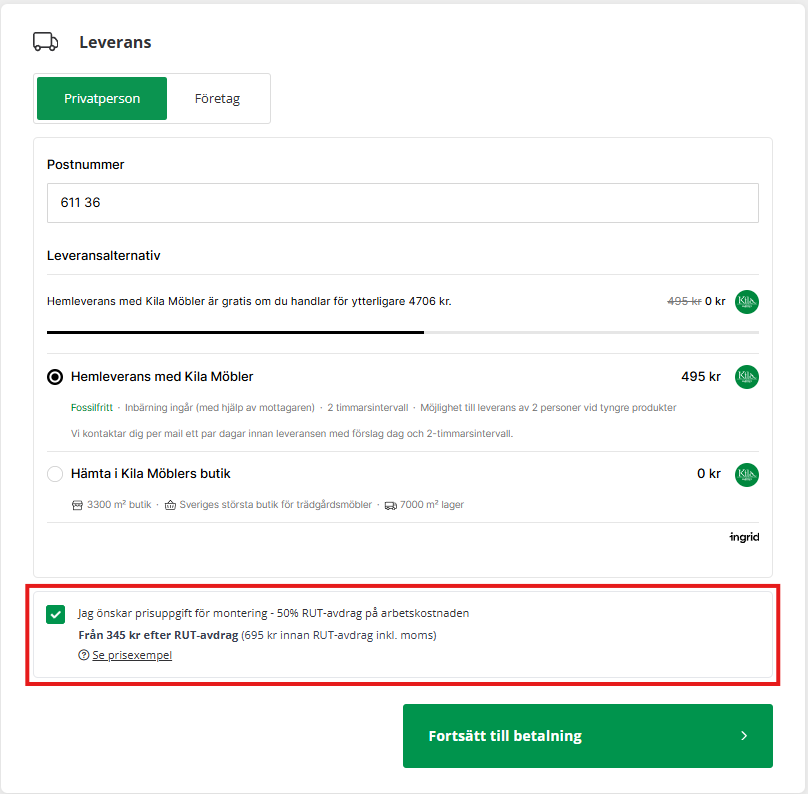Viewport: 808px width, 794px height.
Task: Click basket icon beside Sveriges största butik
Action: [170, 505]
